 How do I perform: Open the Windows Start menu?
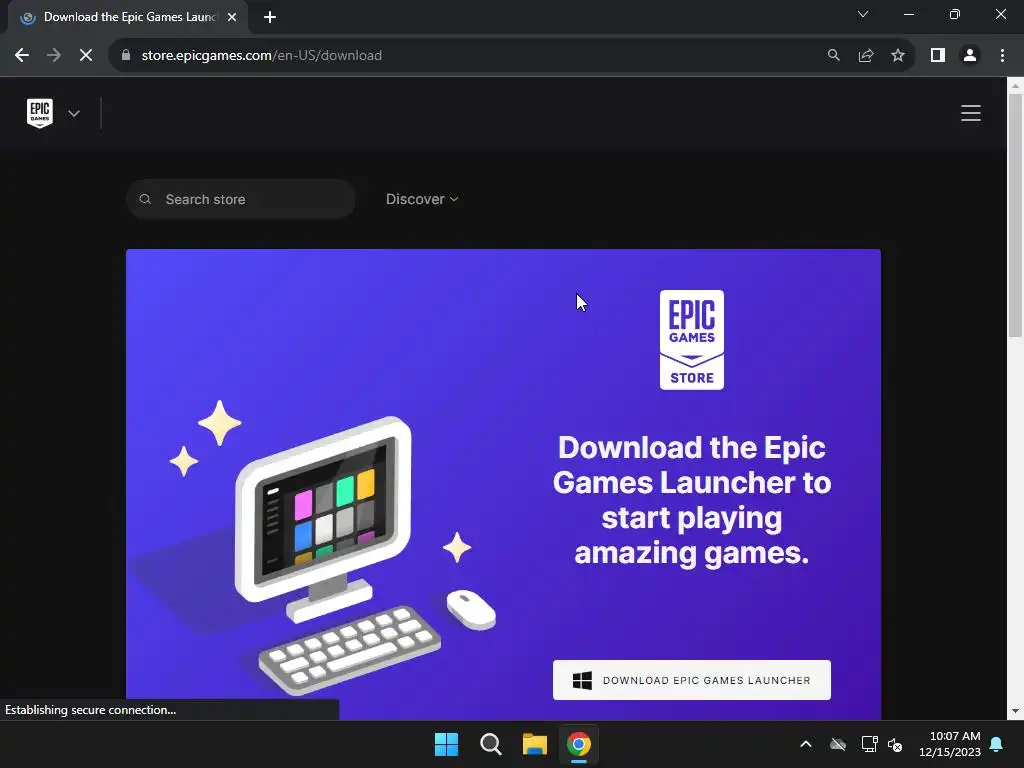click(447, 744)
